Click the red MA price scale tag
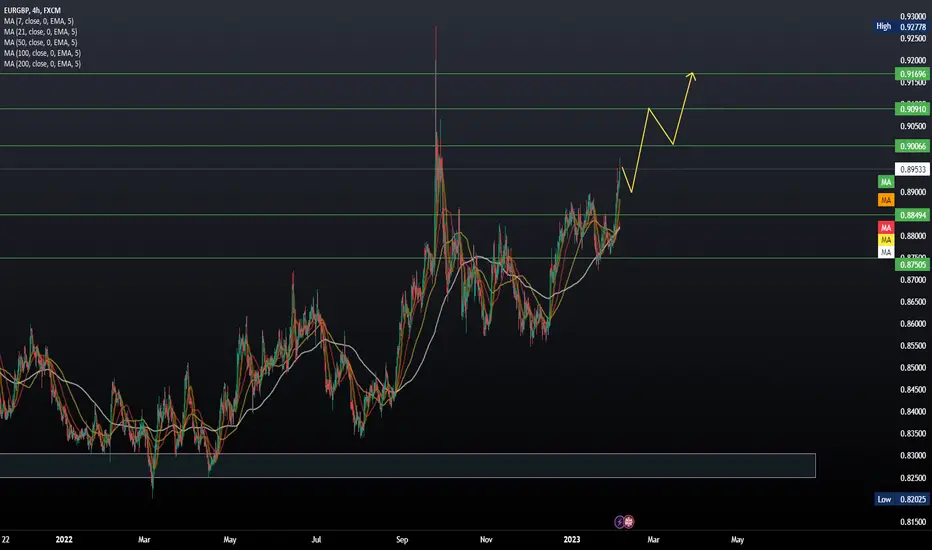The height and width of the screenshot is (550, 932). [x=886, y=228]
